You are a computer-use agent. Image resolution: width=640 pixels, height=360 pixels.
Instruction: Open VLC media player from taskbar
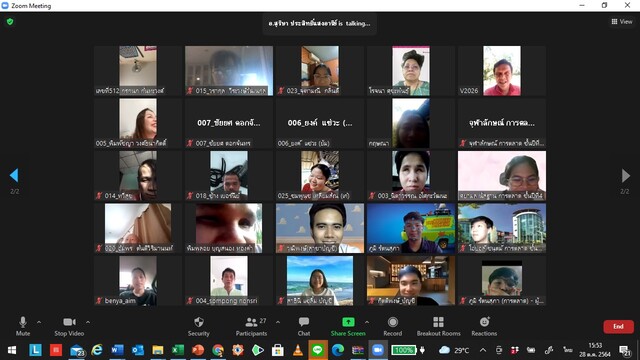tap(298, 350)
